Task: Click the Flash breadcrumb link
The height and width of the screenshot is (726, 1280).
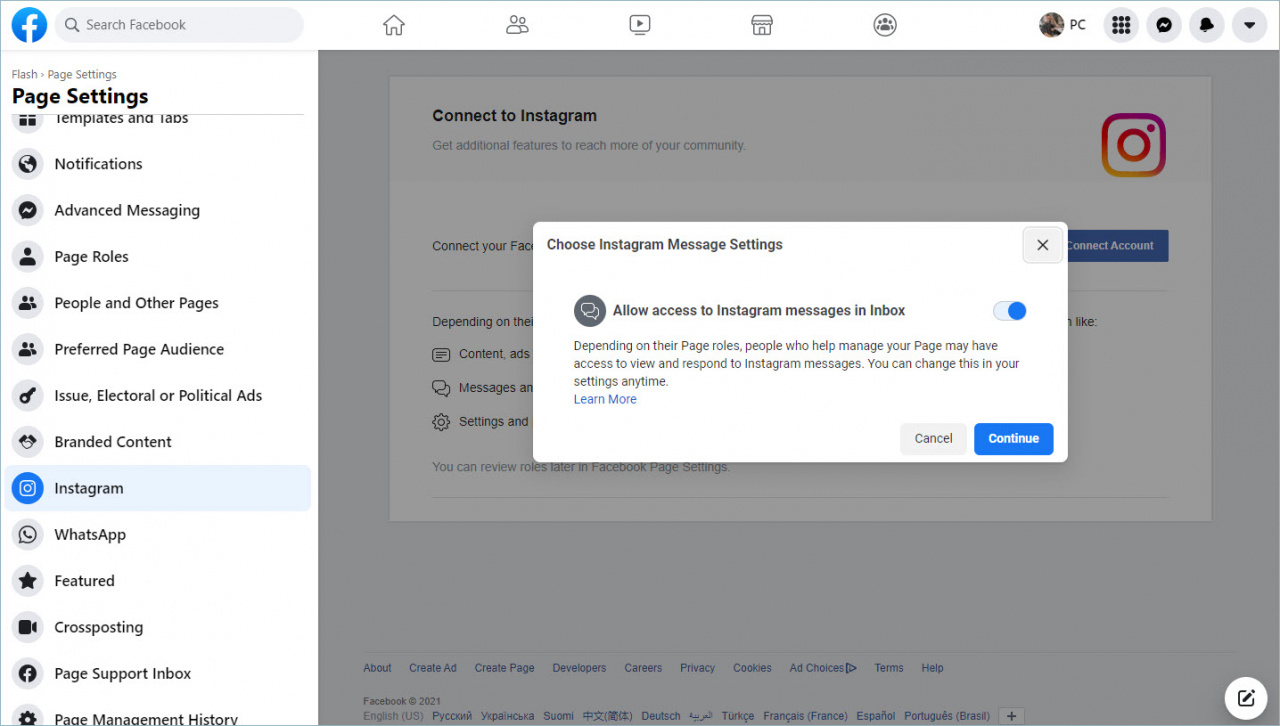Action: coord(24,74)
